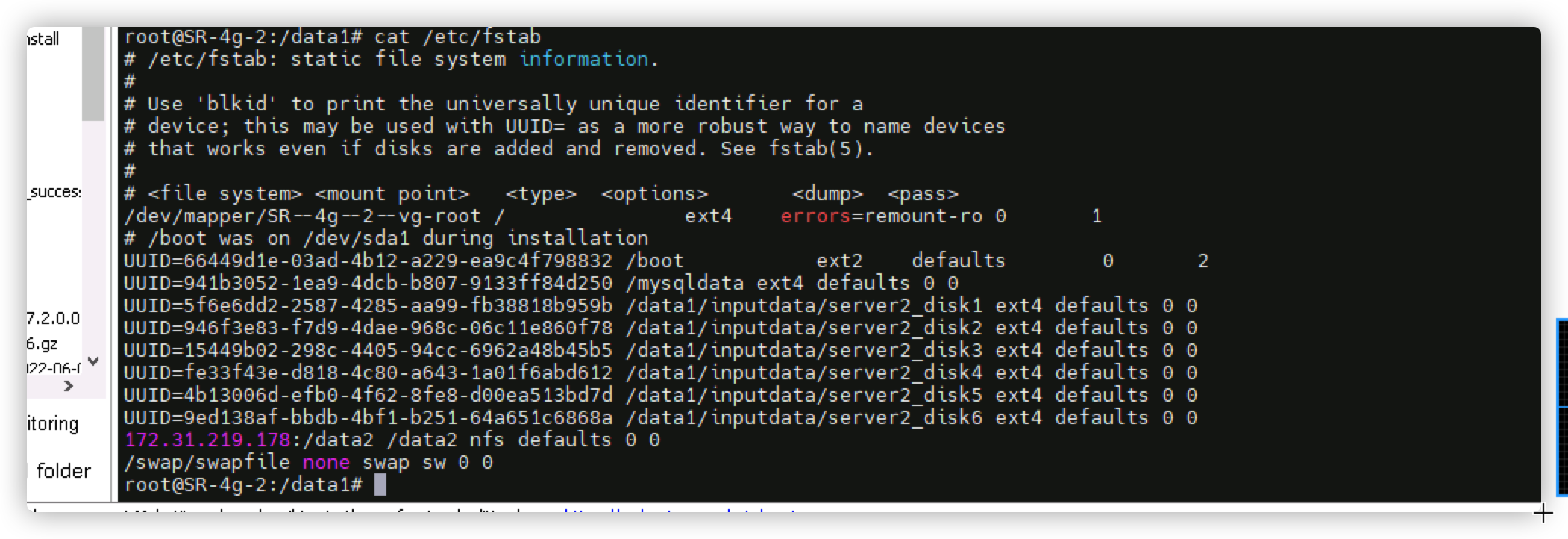The image size is (1568, 539).
Task: Select the '_succes' file entry in sidebar
Action: click(54, 192)
